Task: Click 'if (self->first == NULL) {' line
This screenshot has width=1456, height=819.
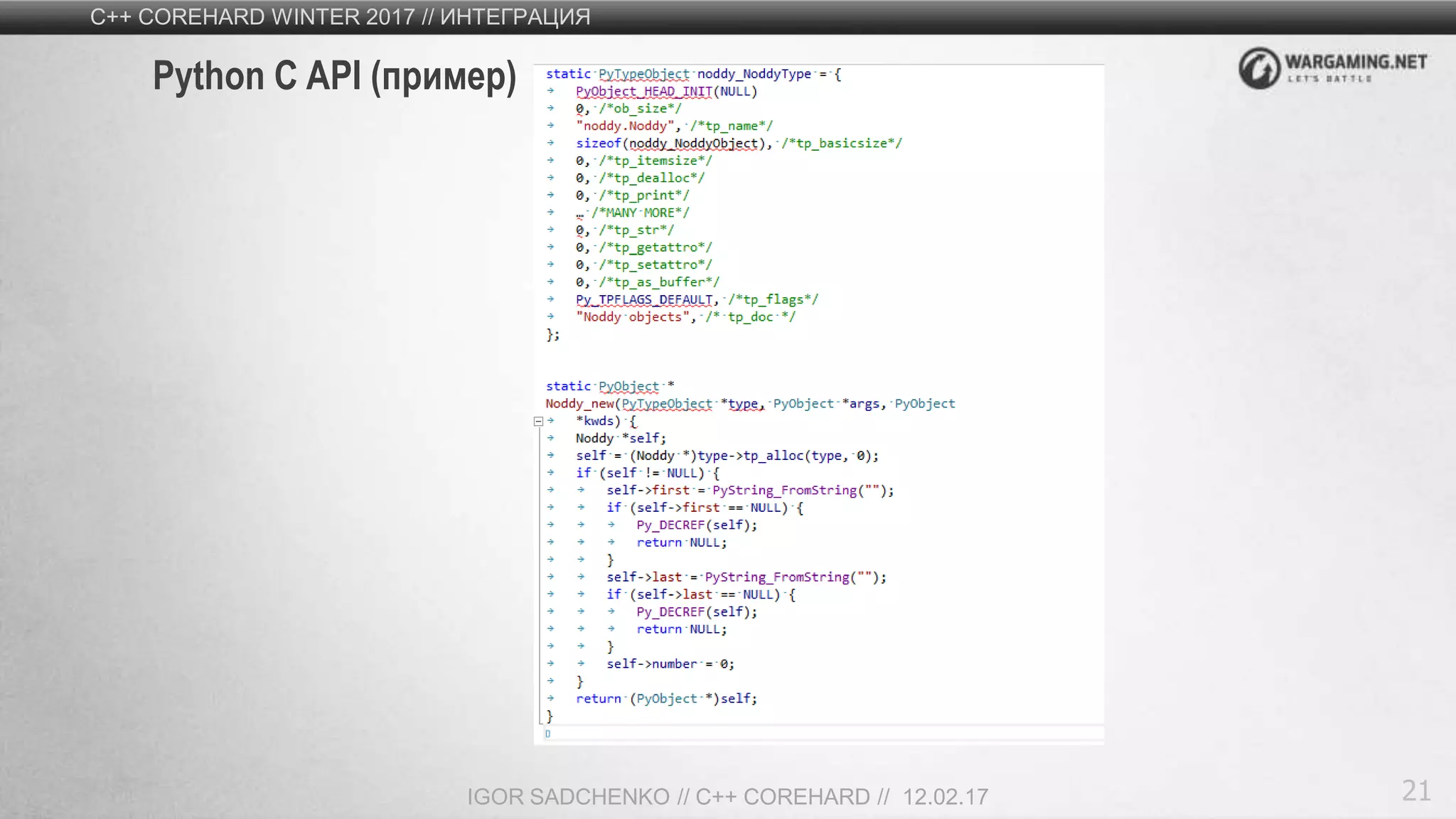Action: (705, 508)
